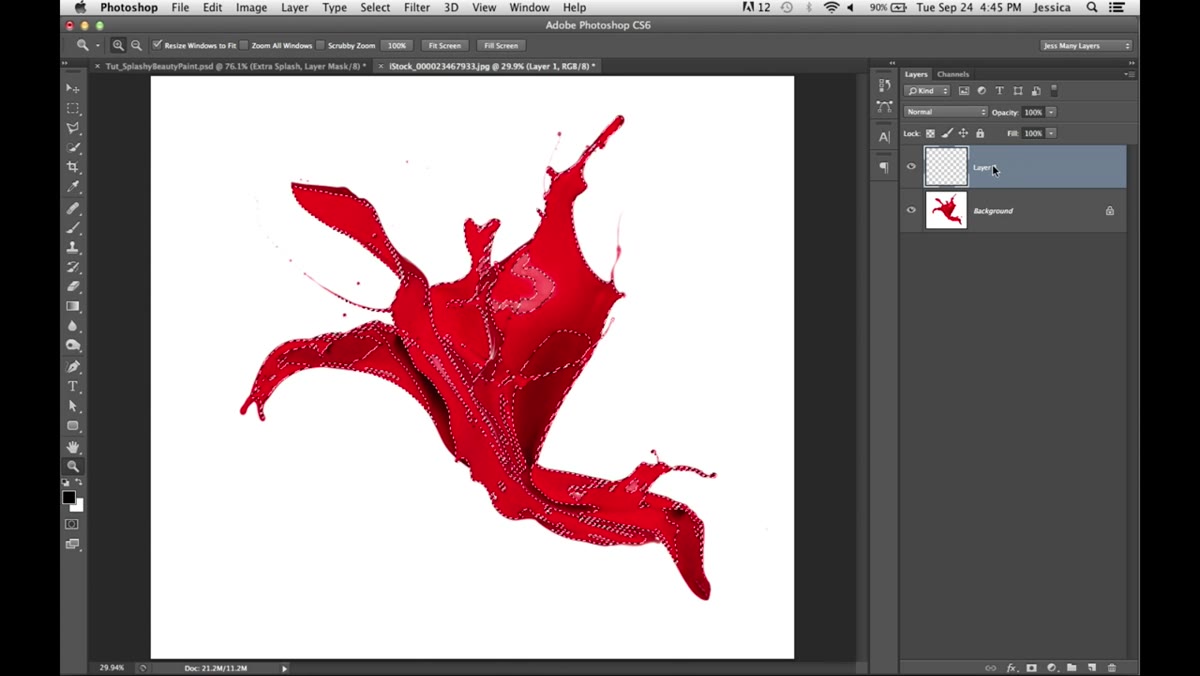This screenshot has height=676, width=1200.
Task: Select the Crop tool
Action: (x=73, y=167)
